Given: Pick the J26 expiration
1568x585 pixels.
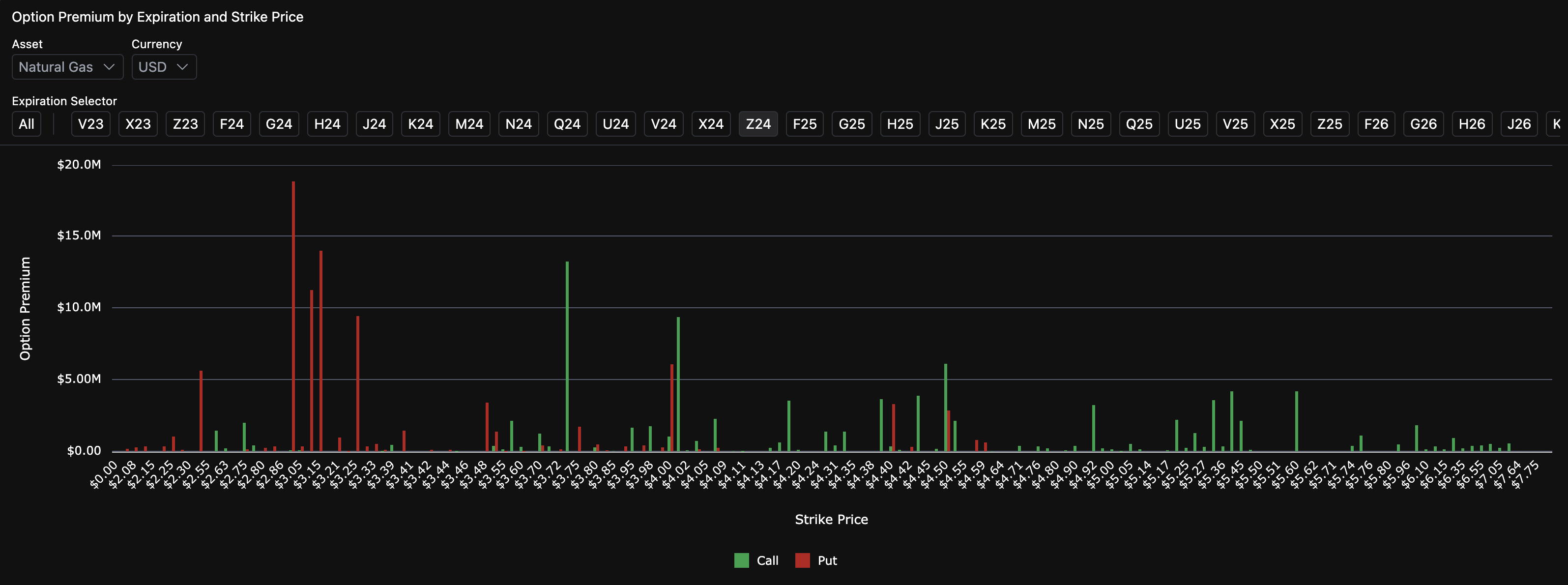Looking at the screenshot, I should pos(1519,124).
